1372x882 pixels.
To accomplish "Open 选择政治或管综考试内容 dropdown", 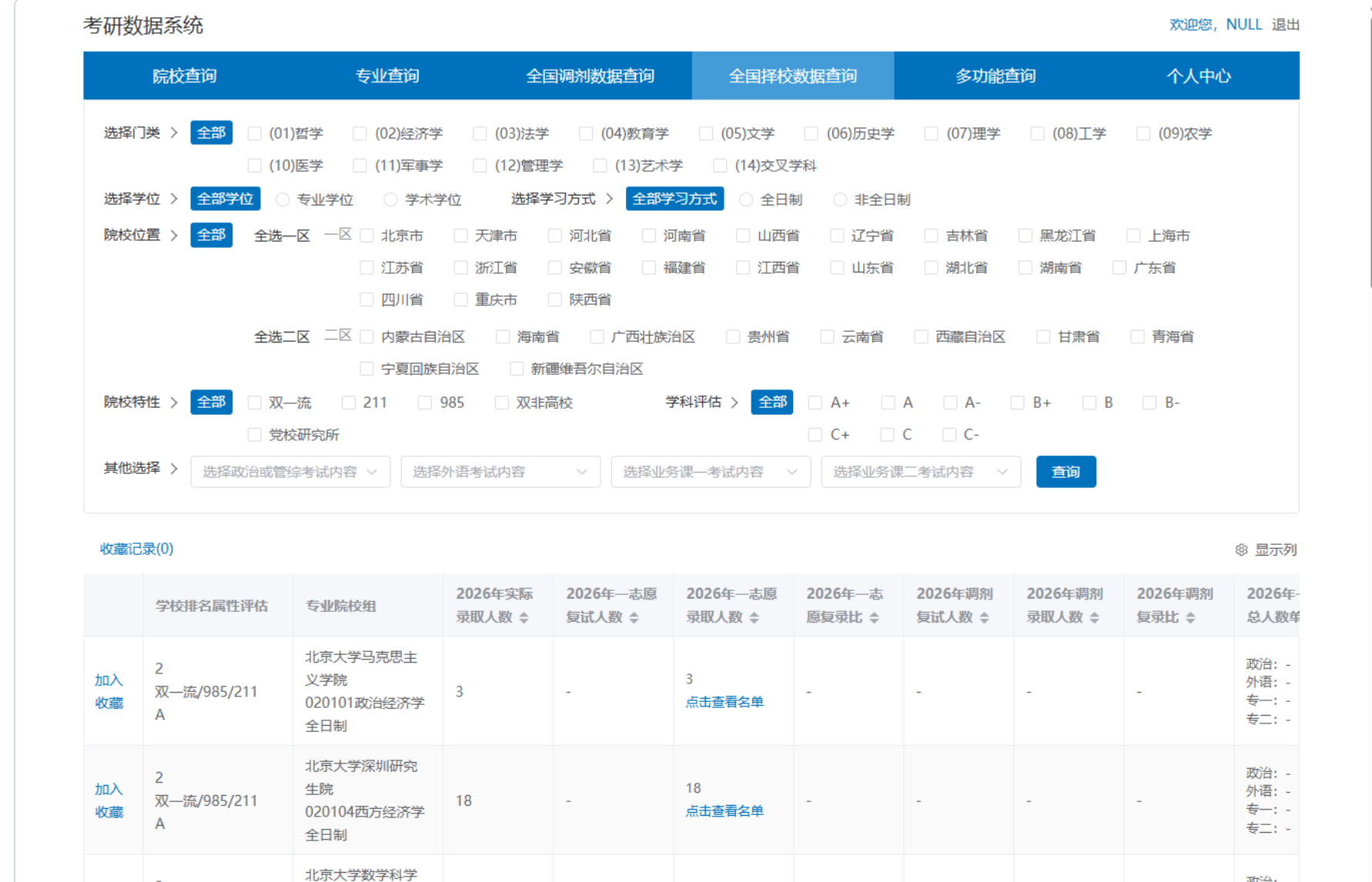I will click(x=290, y=472).
